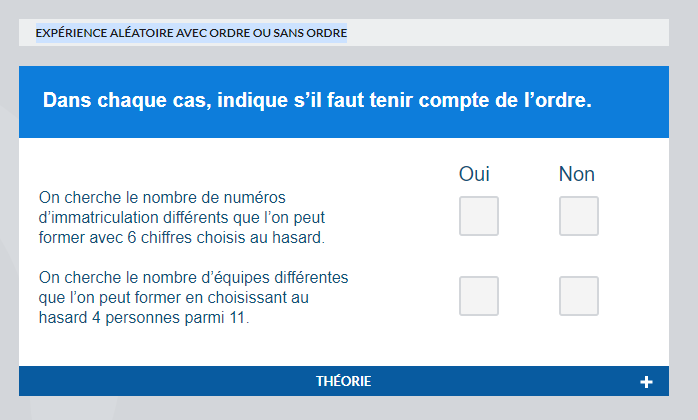Click the 'Expérience aléatoire avec ordre ou sans ordre' heading
Viewport: 698px width, 420px height.
coord(191,33)
